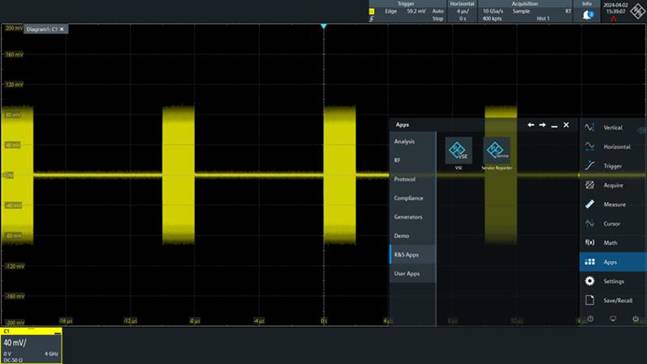The width and height of the screenshot is (647, 364).
Task: Select the Measure ruler icon
Action: click(x=590, y=204)
